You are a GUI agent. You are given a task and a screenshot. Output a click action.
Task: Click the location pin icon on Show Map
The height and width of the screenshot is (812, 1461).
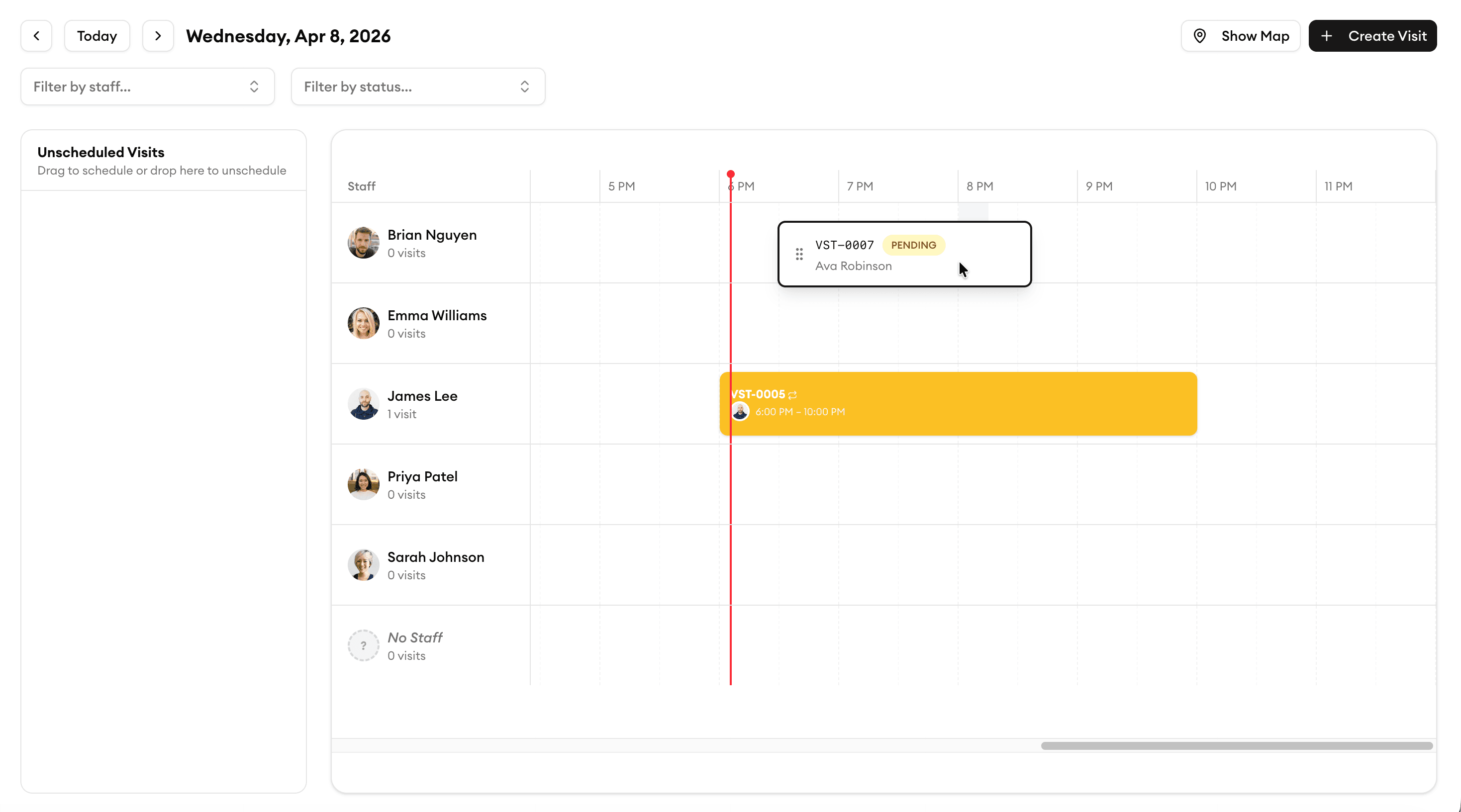tap(1200, 35)
